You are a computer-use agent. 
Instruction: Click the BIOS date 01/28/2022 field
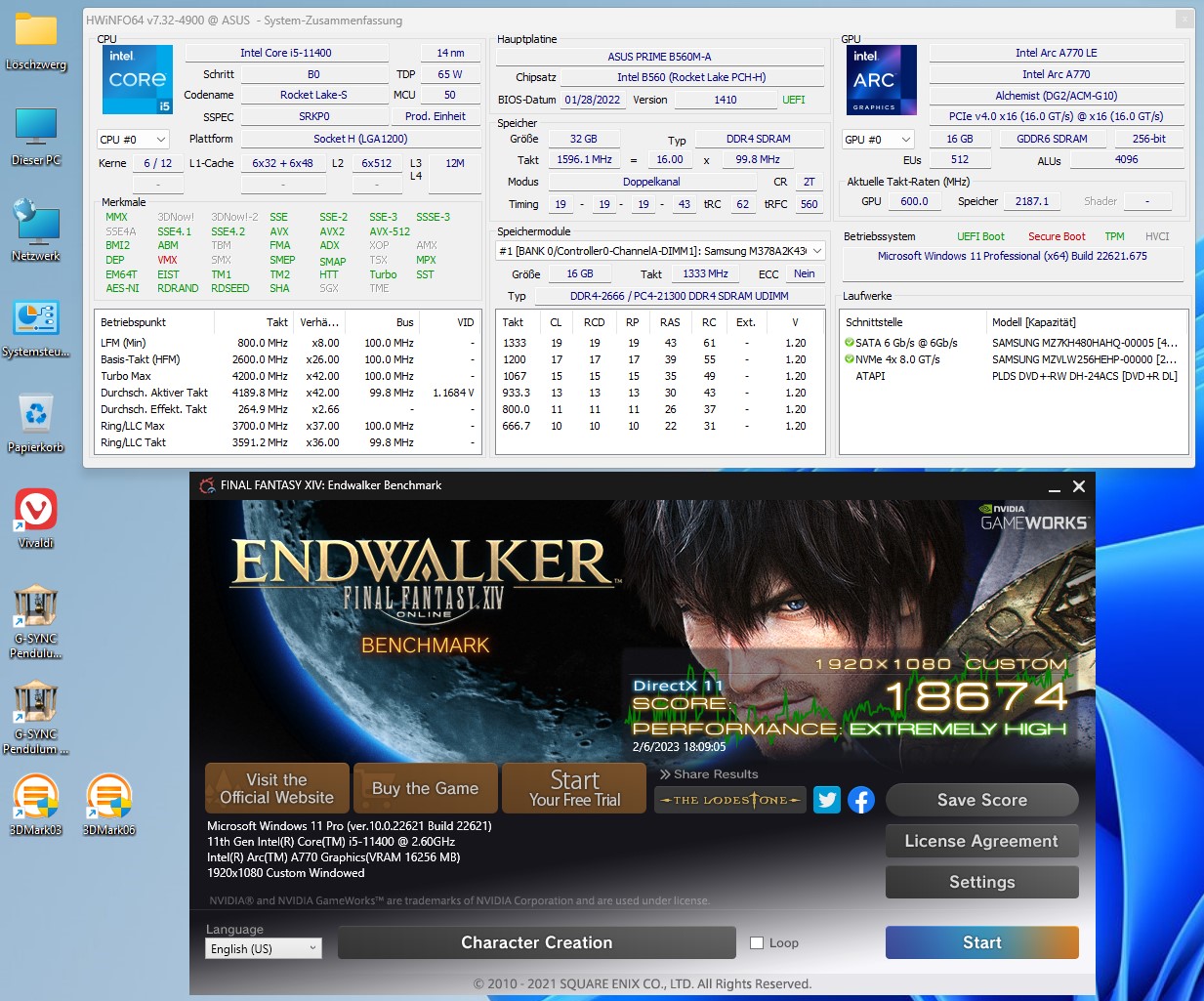[x=592, y=100]
